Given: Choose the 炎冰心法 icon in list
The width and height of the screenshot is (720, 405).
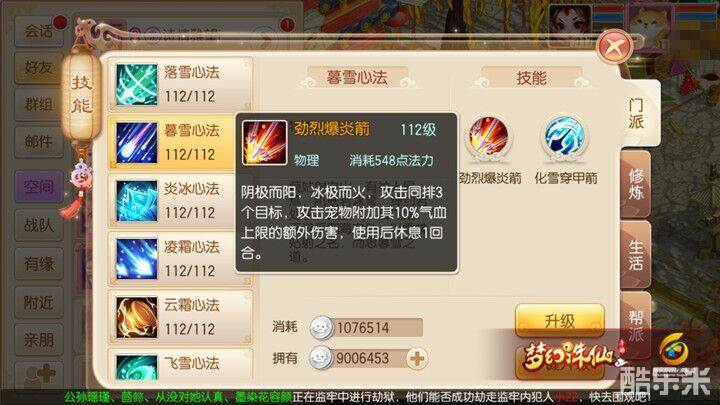Looking at the screenshot, I should click(x=136, y=201).
